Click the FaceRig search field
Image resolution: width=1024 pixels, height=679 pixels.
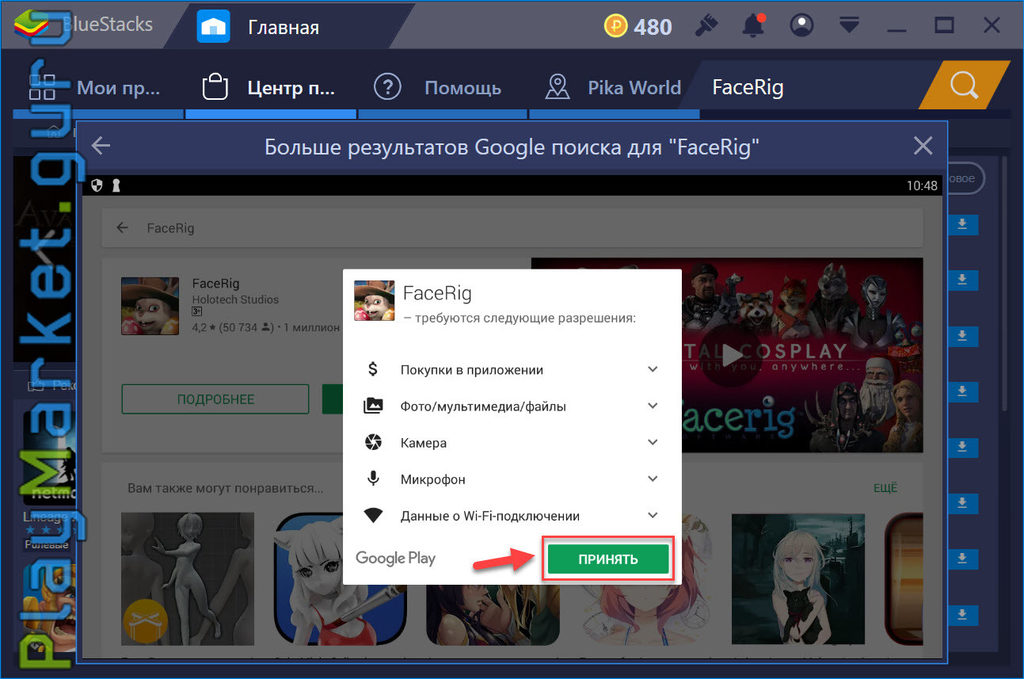tap(512, 228)
